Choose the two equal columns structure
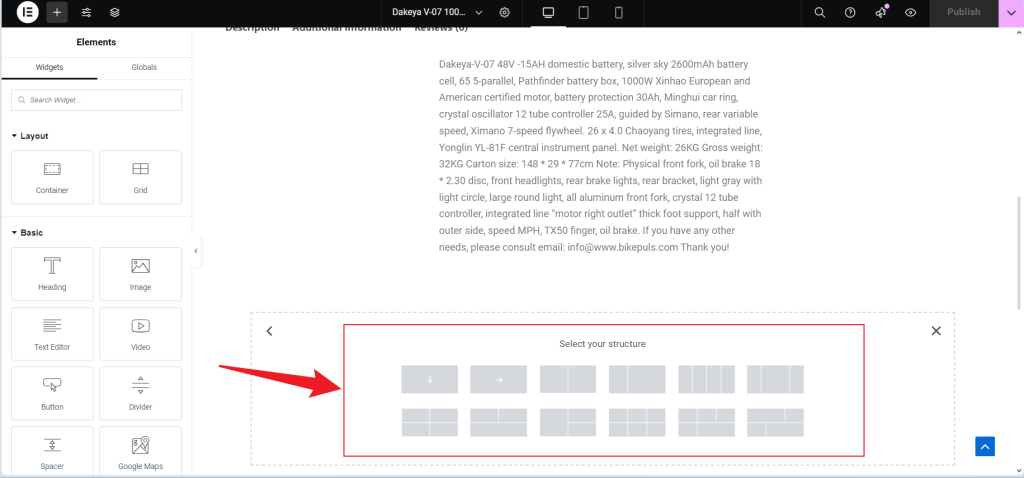The height and width of the screenshot is (478, 1024). pos(567,380)
